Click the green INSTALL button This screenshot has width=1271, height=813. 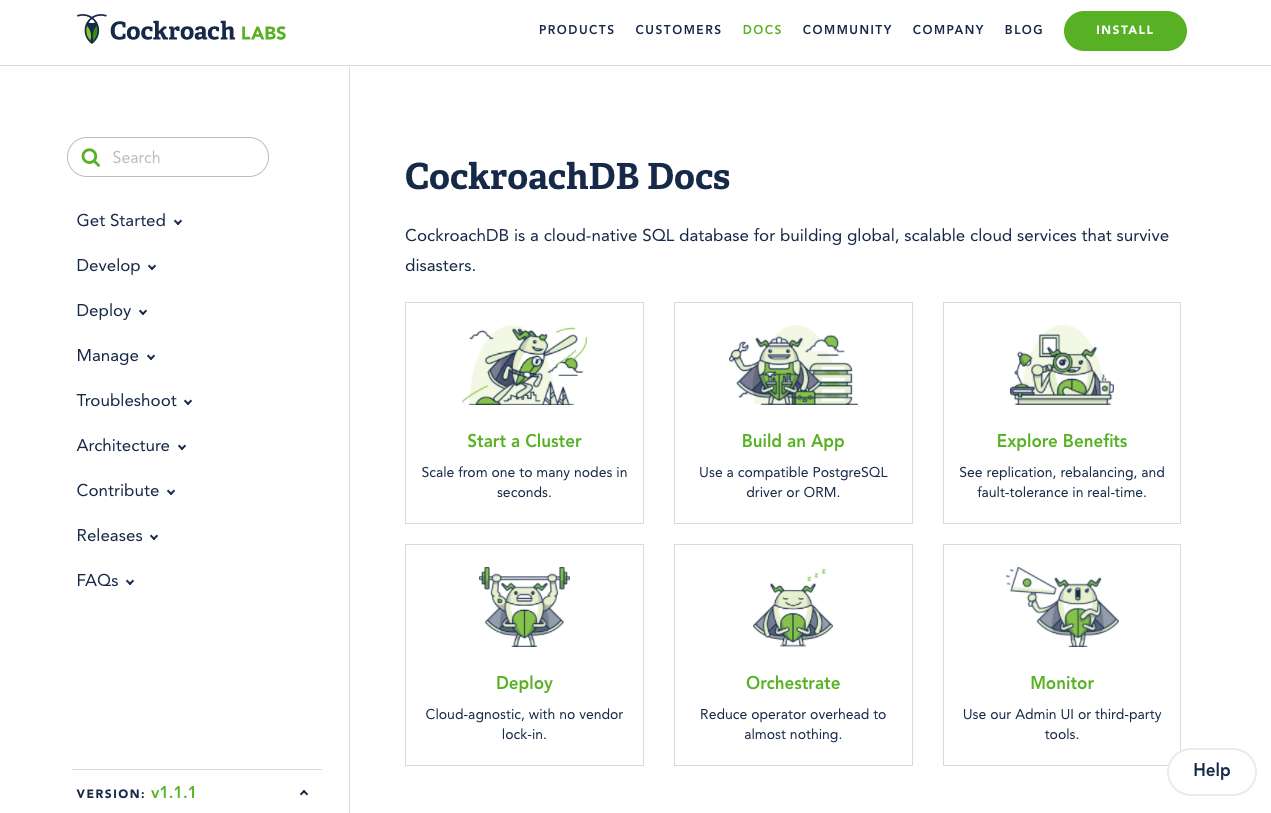[x=1125, y=30]
